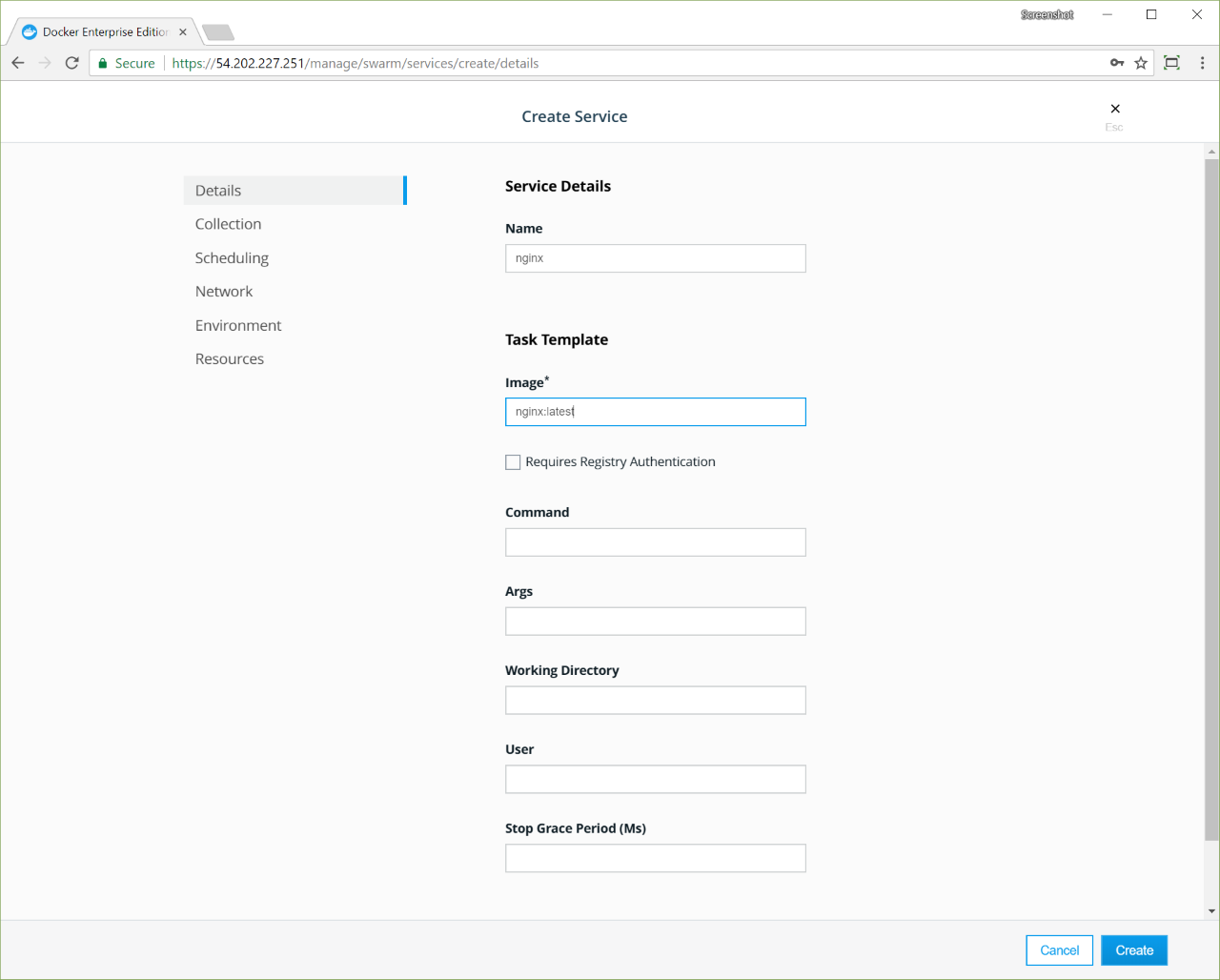
Task: Click the screenshot extension icon in toolbar
Action: click(1171, 63)
